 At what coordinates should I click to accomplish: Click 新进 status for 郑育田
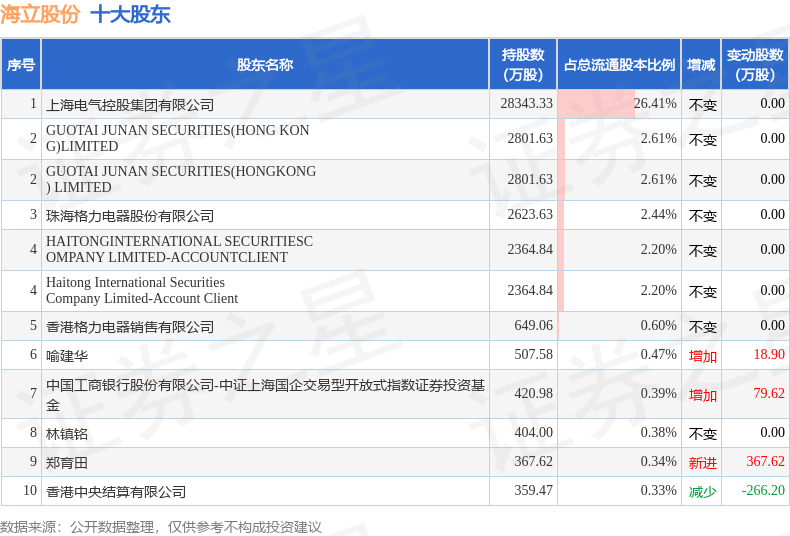click(702, 462)
